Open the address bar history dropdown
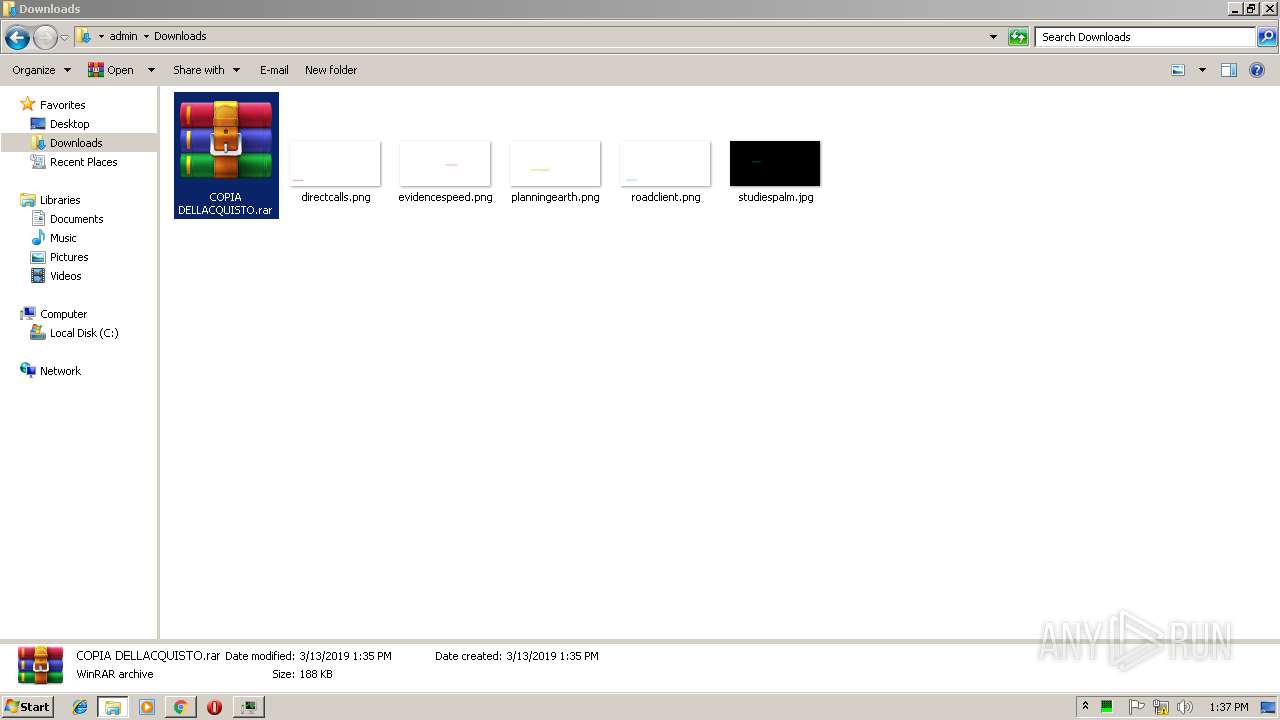1280x720 pixels. pos(993,37)
